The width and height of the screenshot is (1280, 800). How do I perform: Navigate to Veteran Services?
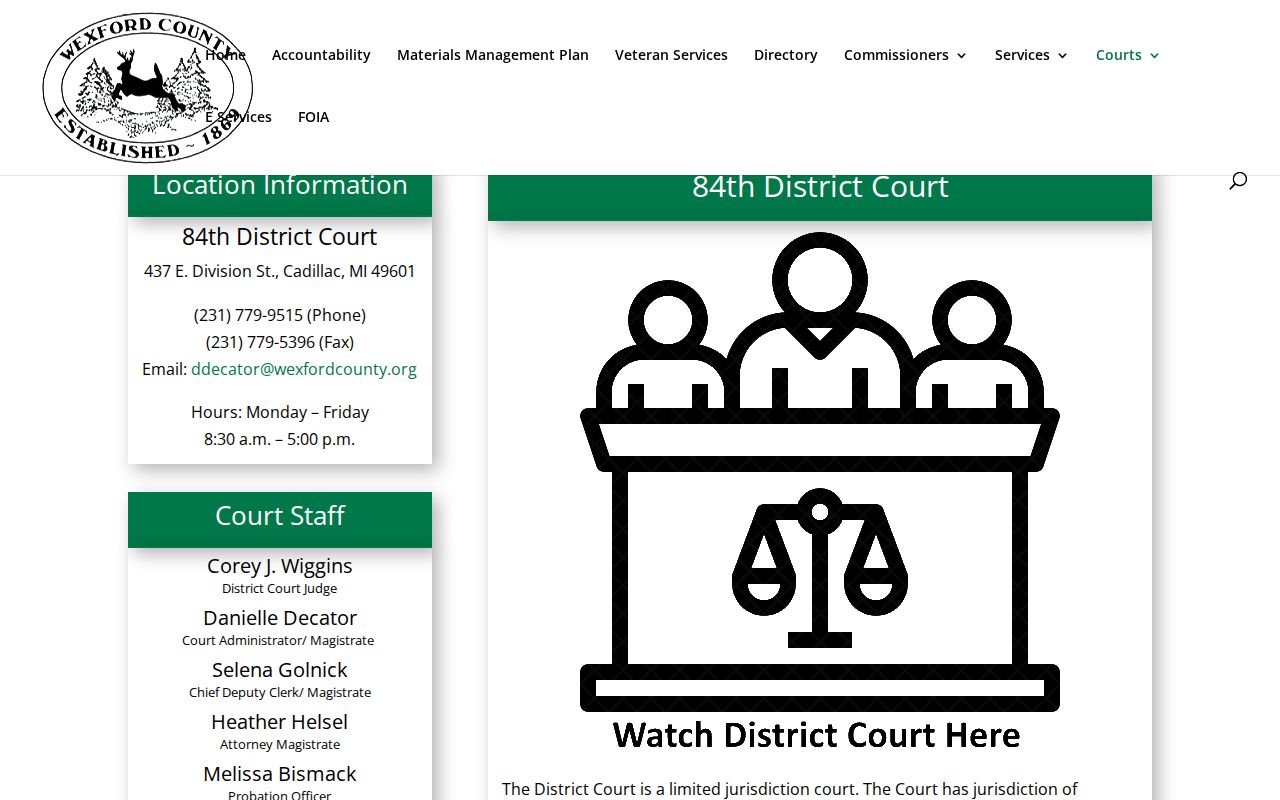pyautogui.click(x=671, y=55)
